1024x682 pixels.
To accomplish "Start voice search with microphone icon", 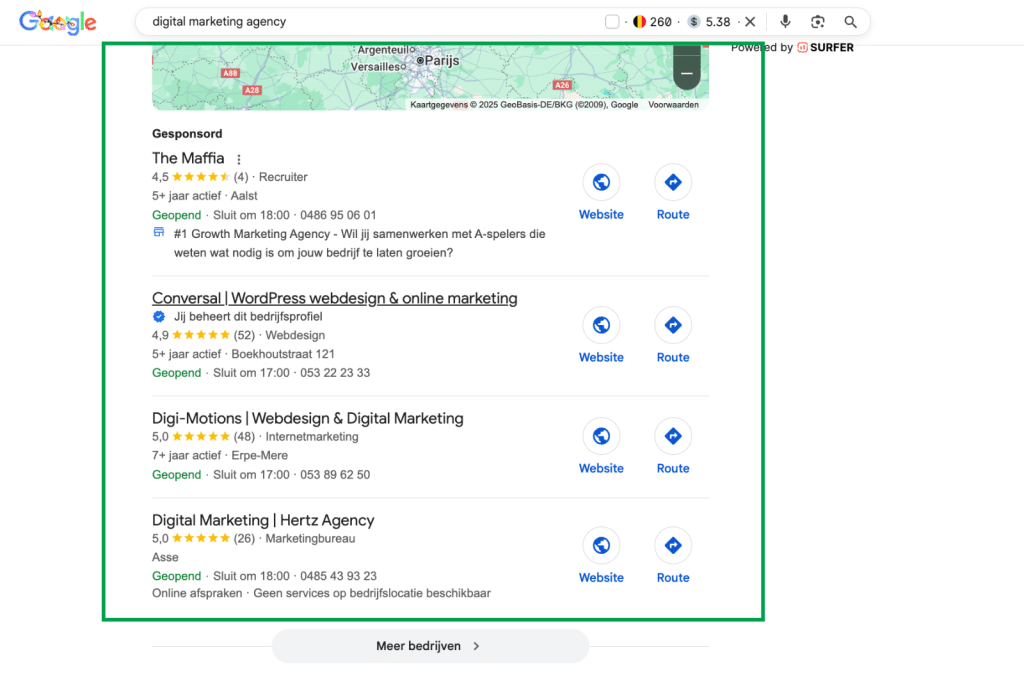I will tap(785, 21).
